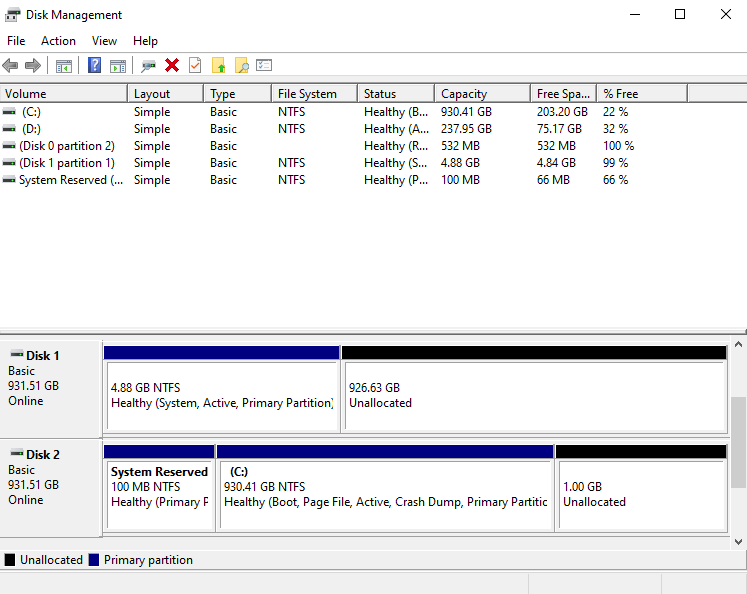Sort by the Type column header
This screenshot has height=594, width=747.
click(x=238, y=94)
